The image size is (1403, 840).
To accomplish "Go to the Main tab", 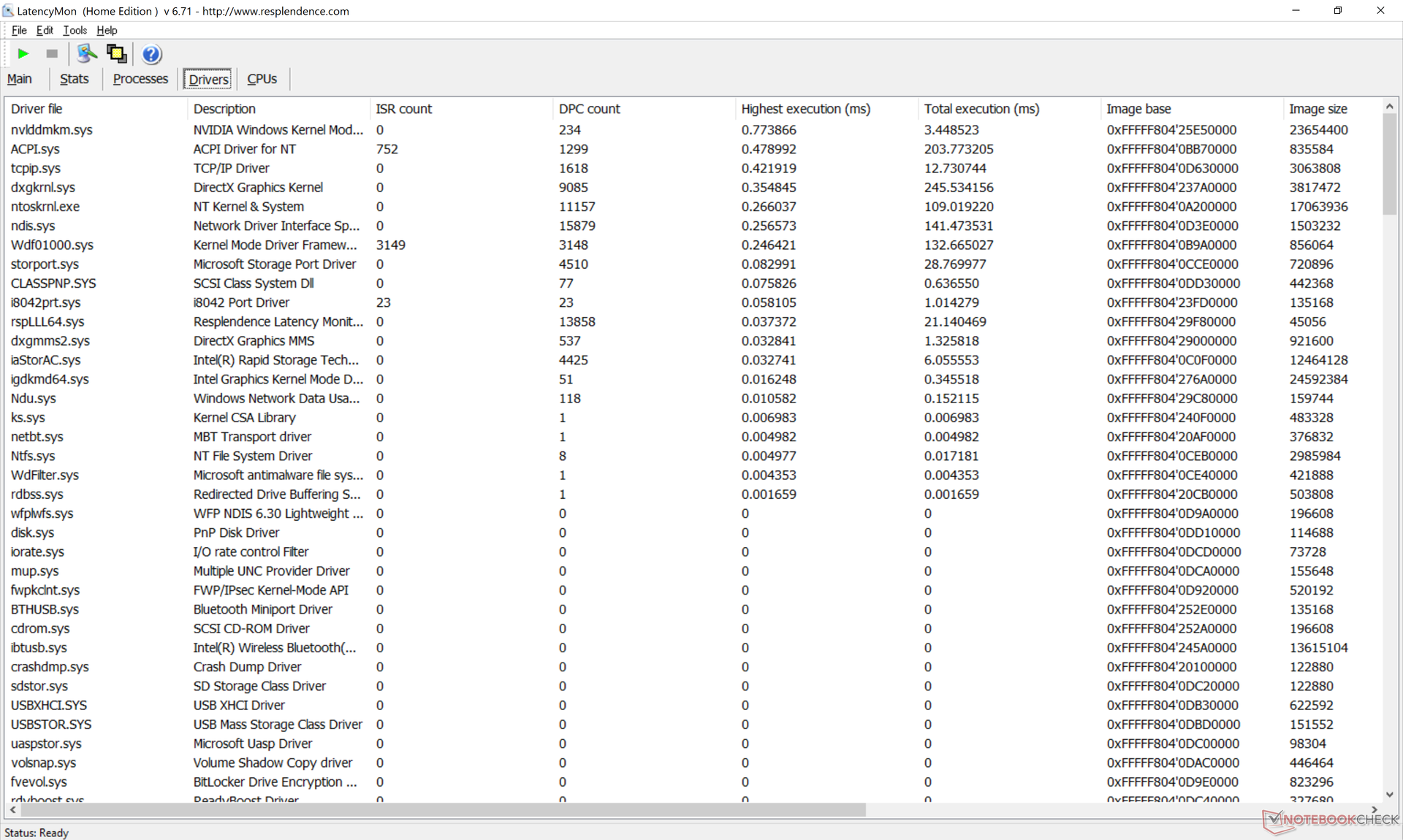I will [x=20, y=79].
